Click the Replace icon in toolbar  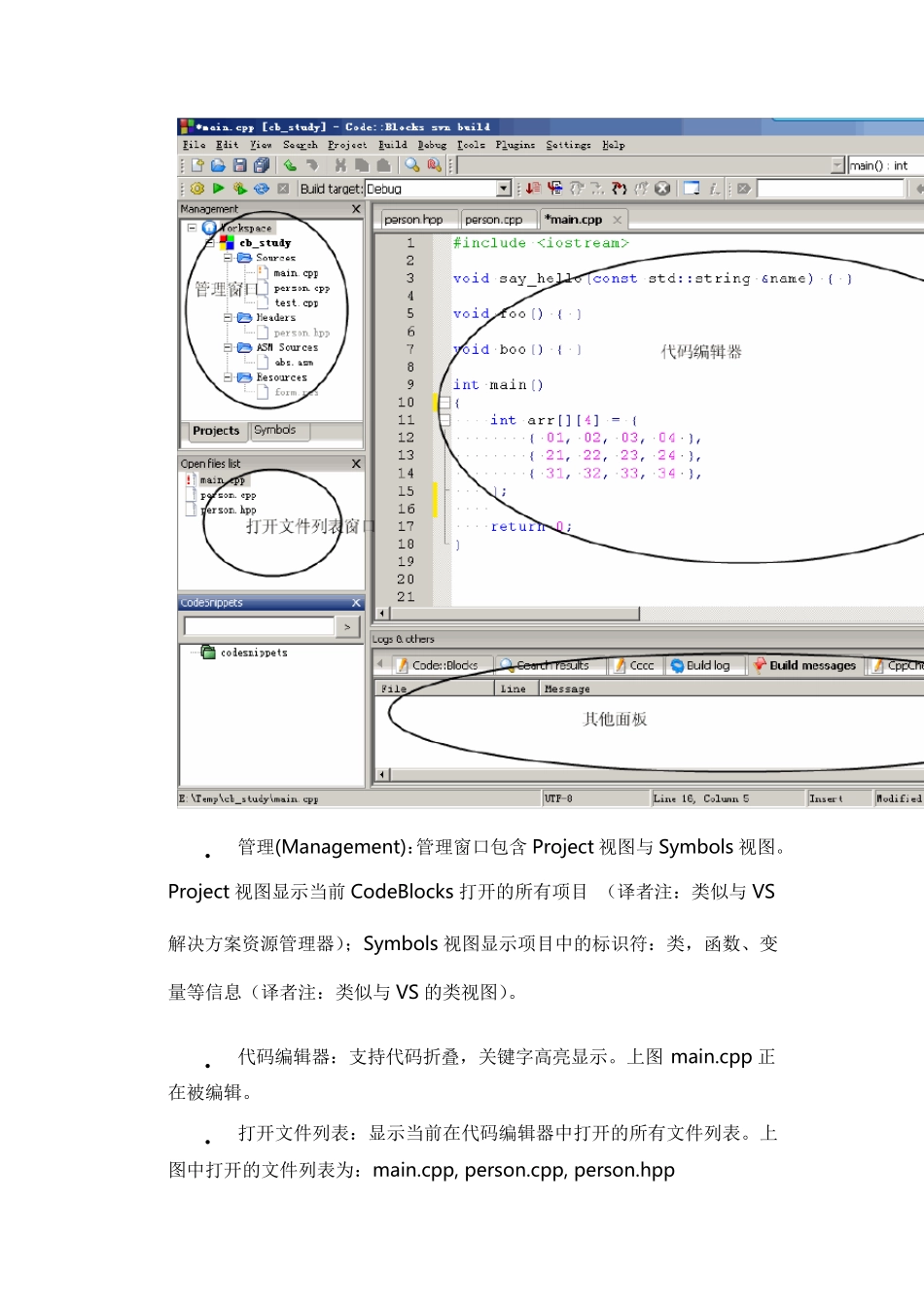pos(434,165)
